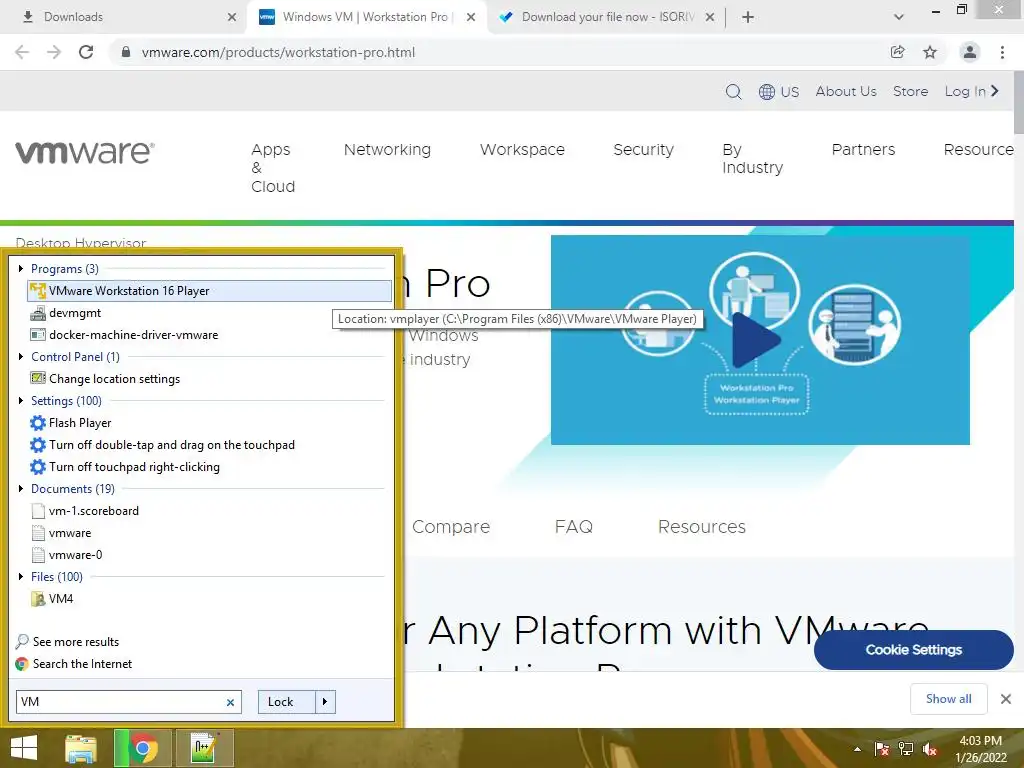This screenshot has width=1024, height=768.
Task: Open Flash Player settings
Action: pos(80,423)
